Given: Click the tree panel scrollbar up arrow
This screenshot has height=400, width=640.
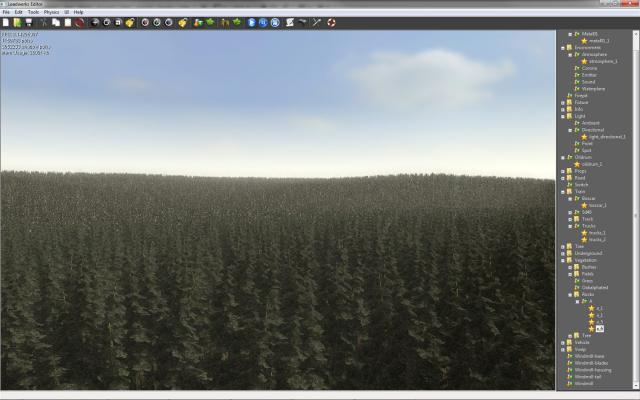Looking at the screenshot, I should [636, 34].
